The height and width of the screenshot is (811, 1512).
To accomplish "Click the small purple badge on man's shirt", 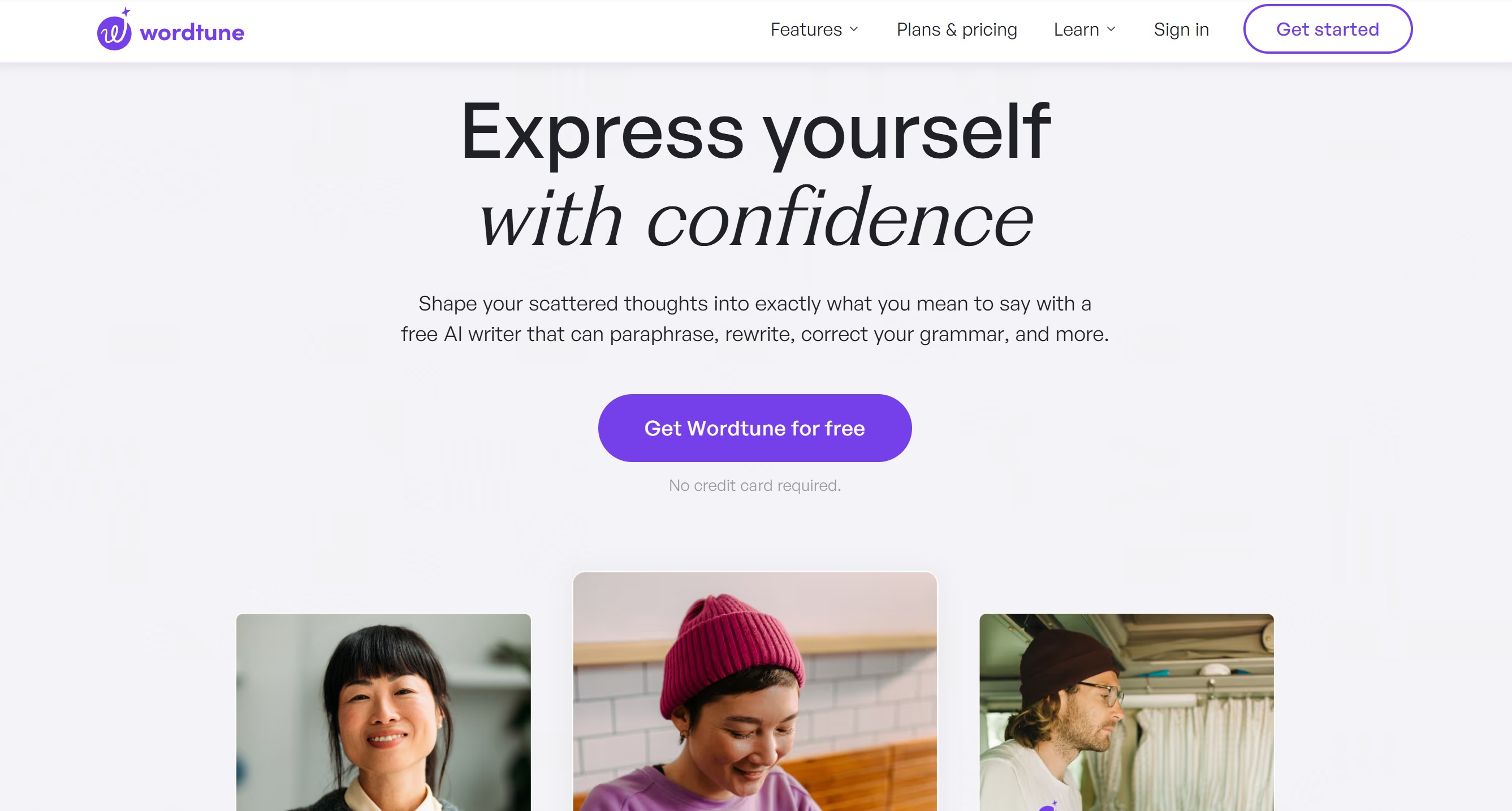I will pyautogui.click(x=1048, y=806).
